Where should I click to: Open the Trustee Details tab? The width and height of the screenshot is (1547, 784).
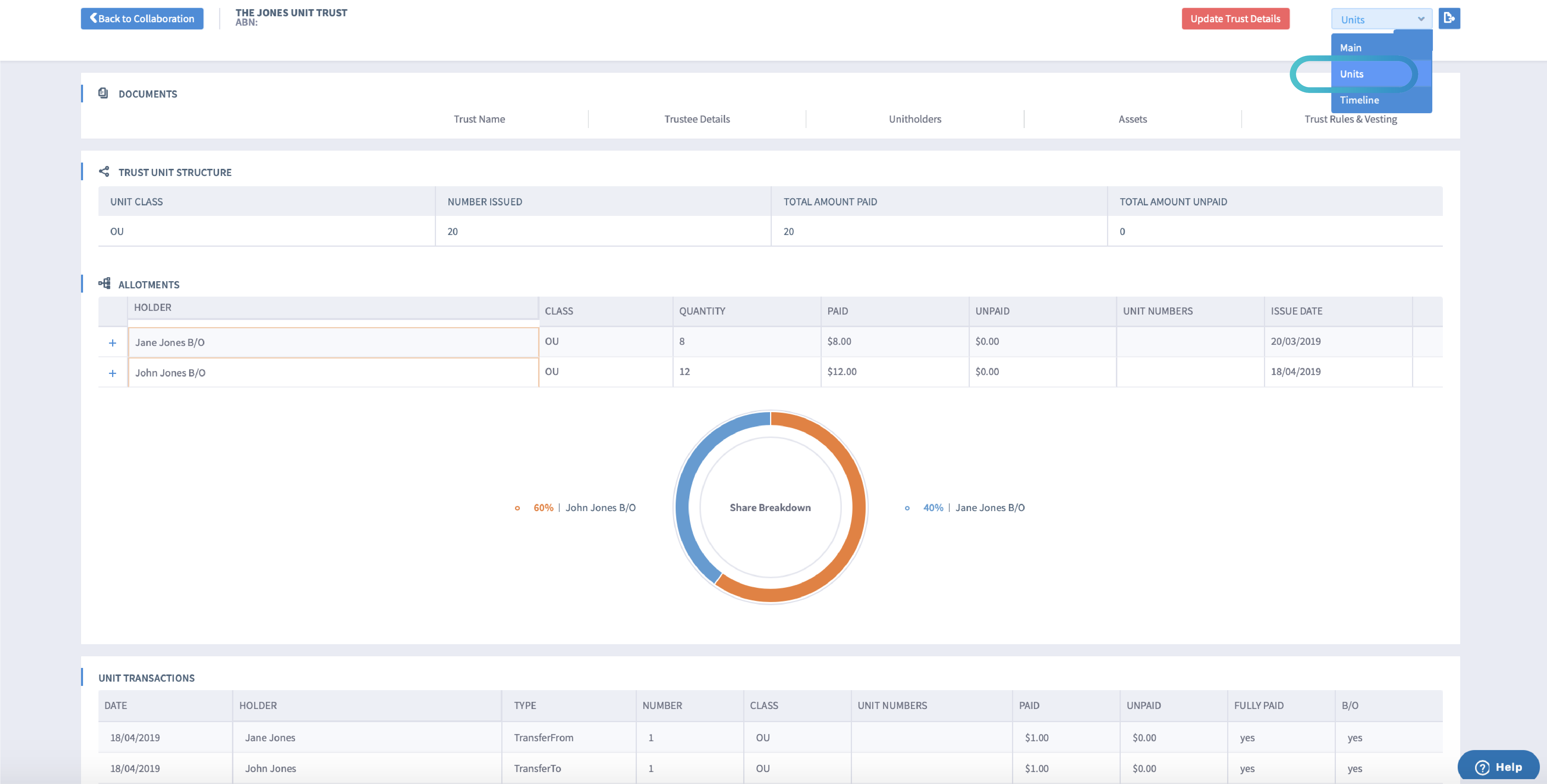(697, 119)
